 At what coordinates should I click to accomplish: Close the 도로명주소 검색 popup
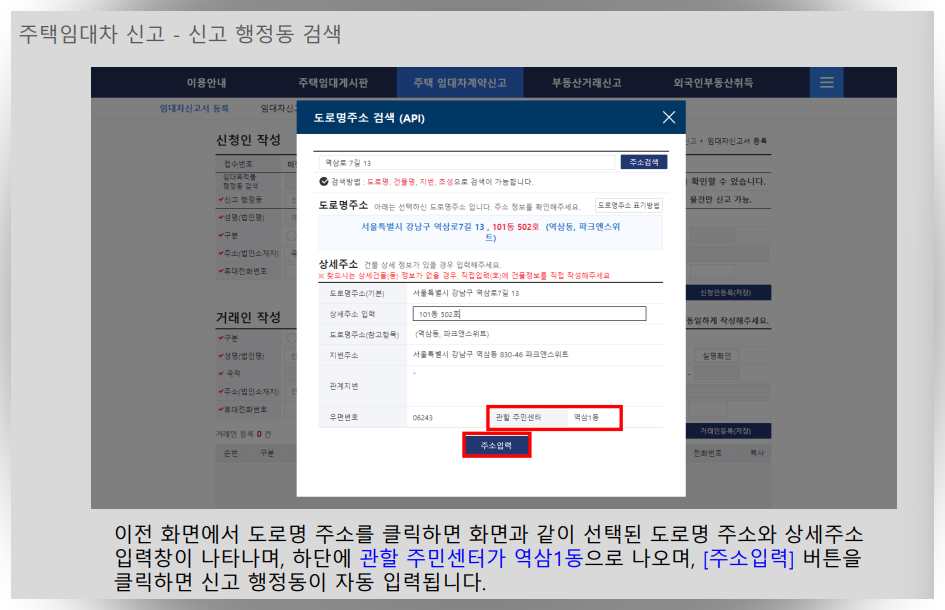coord(668,117)
